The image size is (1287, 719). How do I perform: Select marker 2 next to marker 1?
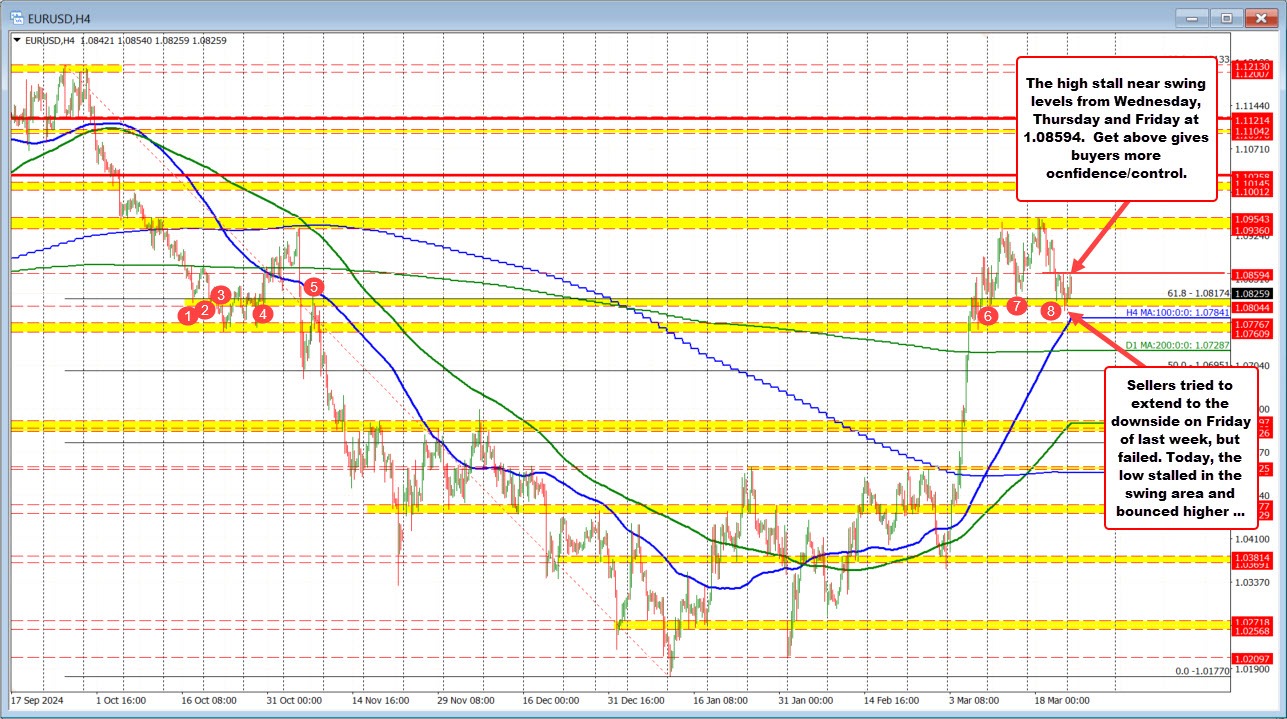tap(204, 310)
